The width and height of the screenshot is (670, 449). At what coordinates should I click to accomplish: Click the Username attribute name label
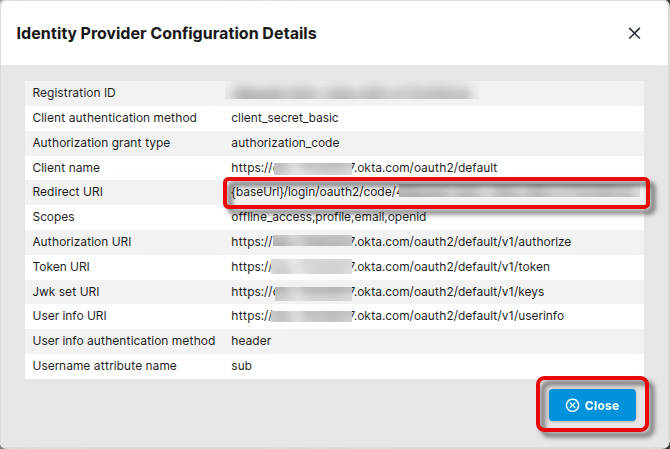(104, 366)
